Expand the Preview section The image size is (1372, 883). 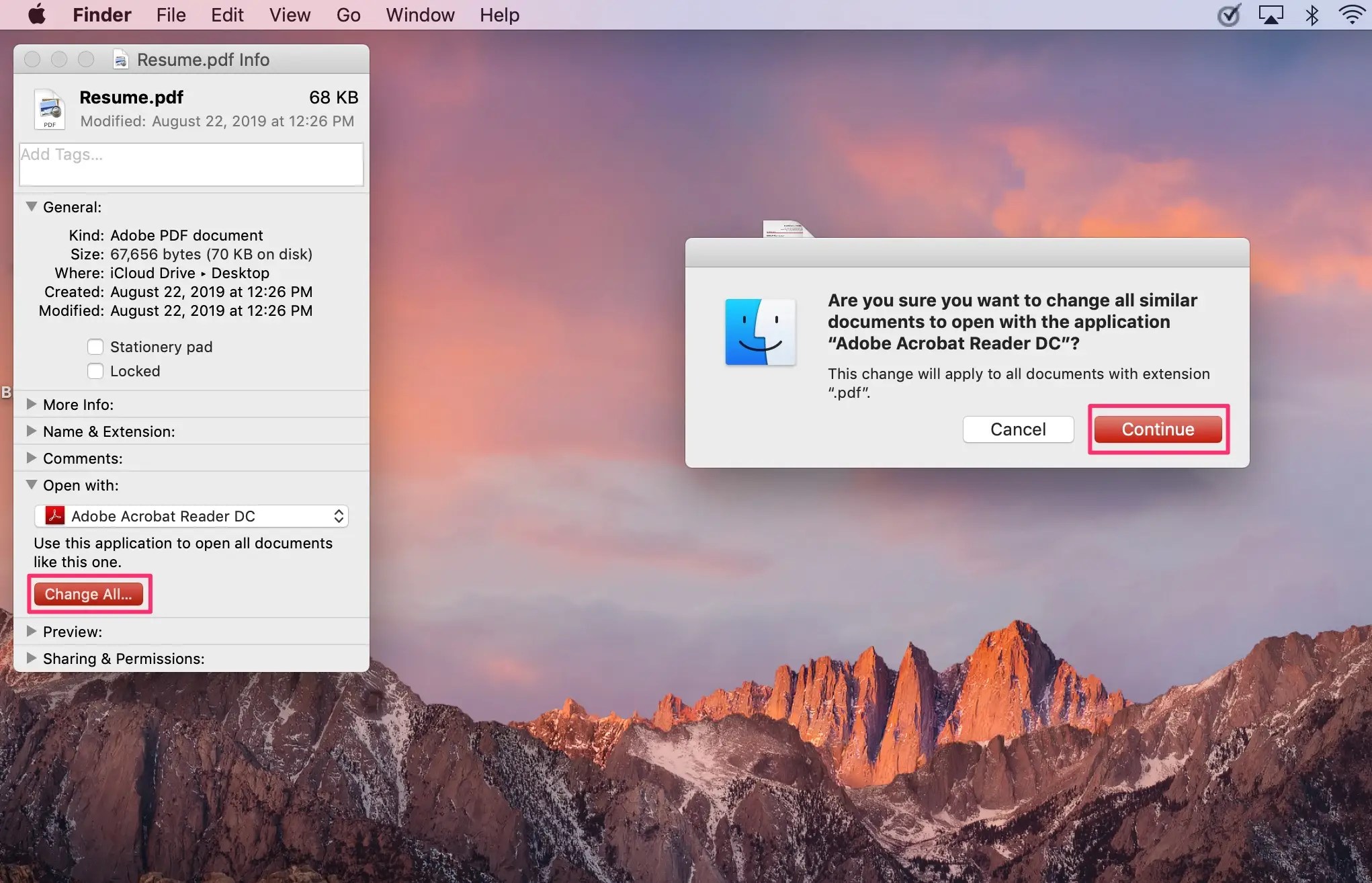click(31, 631)
